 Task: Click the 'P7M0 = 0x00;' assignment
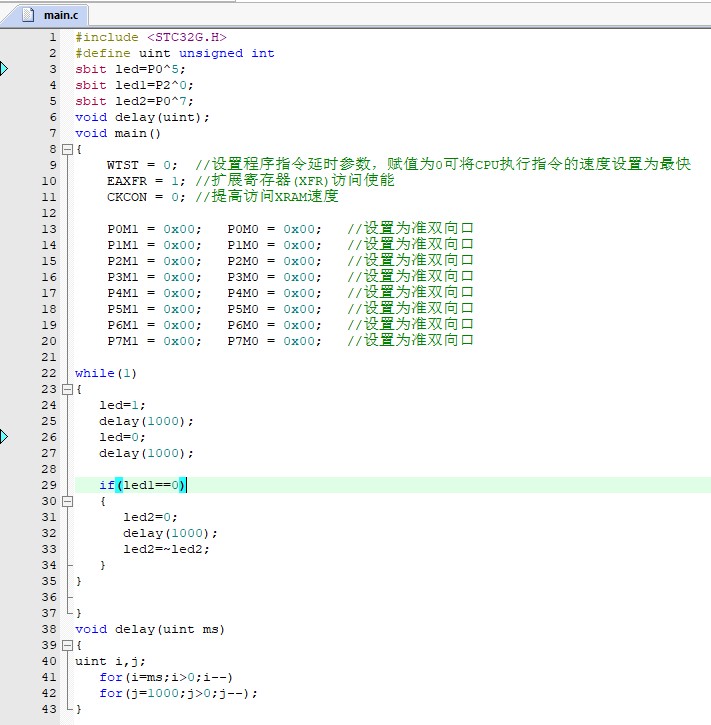274,341
